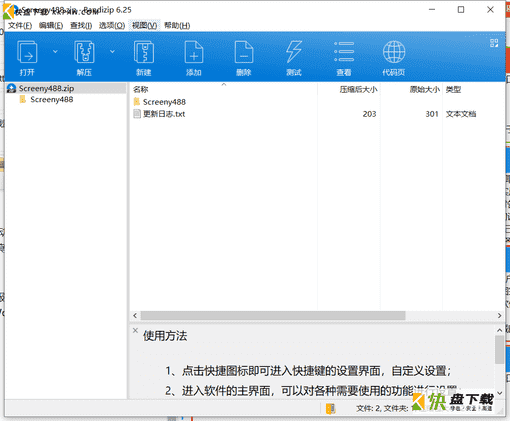Click the 使用方法 heading in the preview
The width and height of the screenshot is (510, 421).
165,336
